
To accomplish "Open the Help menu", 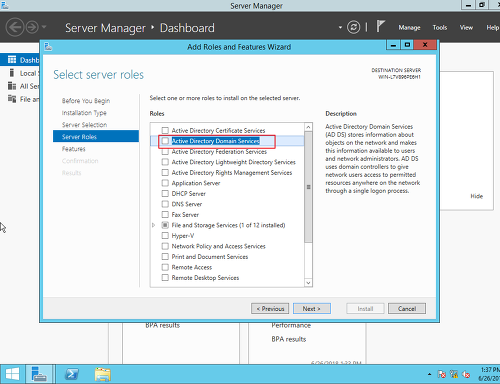I will point(493,28).
